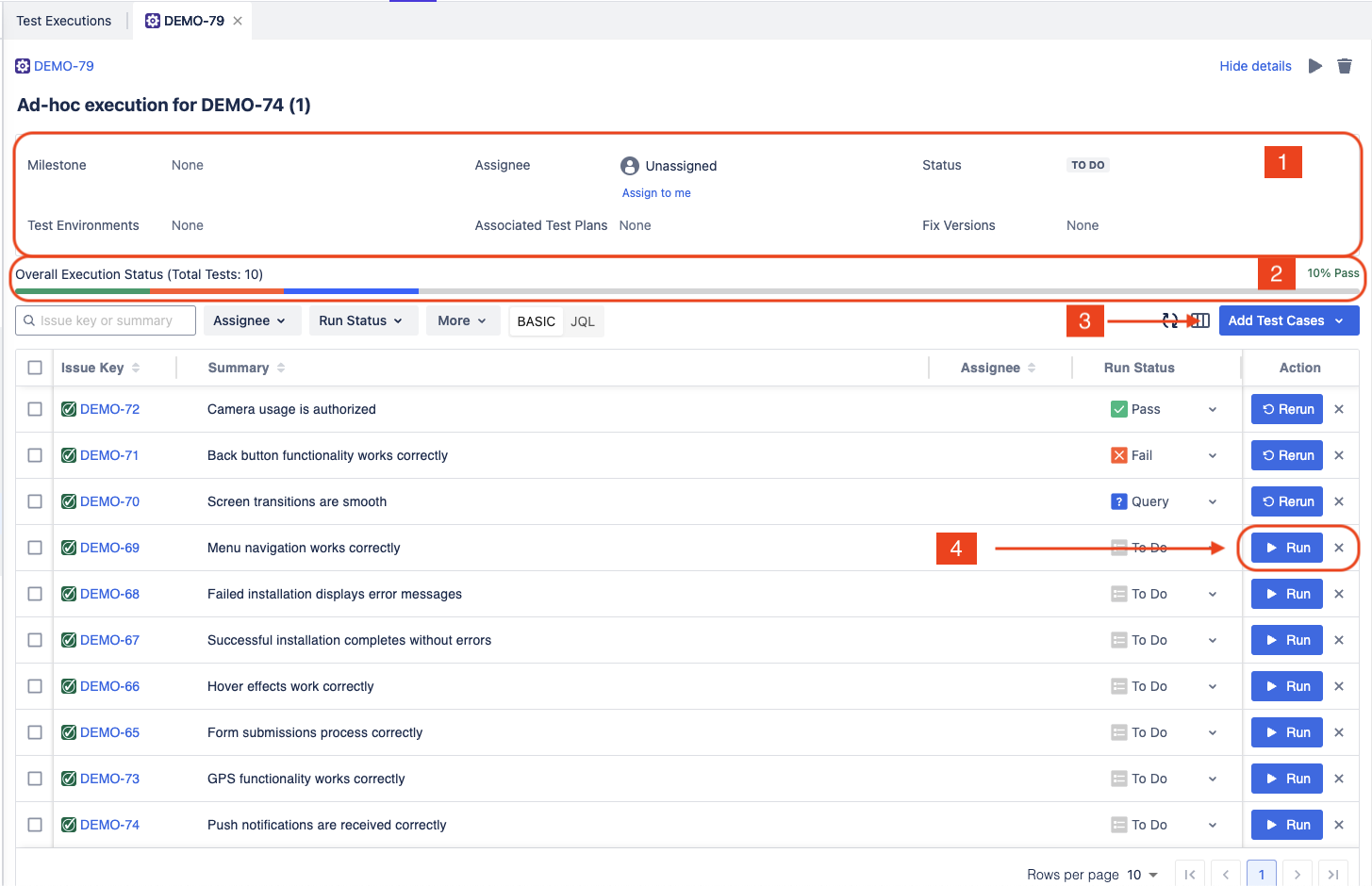Click the Assign to me link

coord(656,193)
